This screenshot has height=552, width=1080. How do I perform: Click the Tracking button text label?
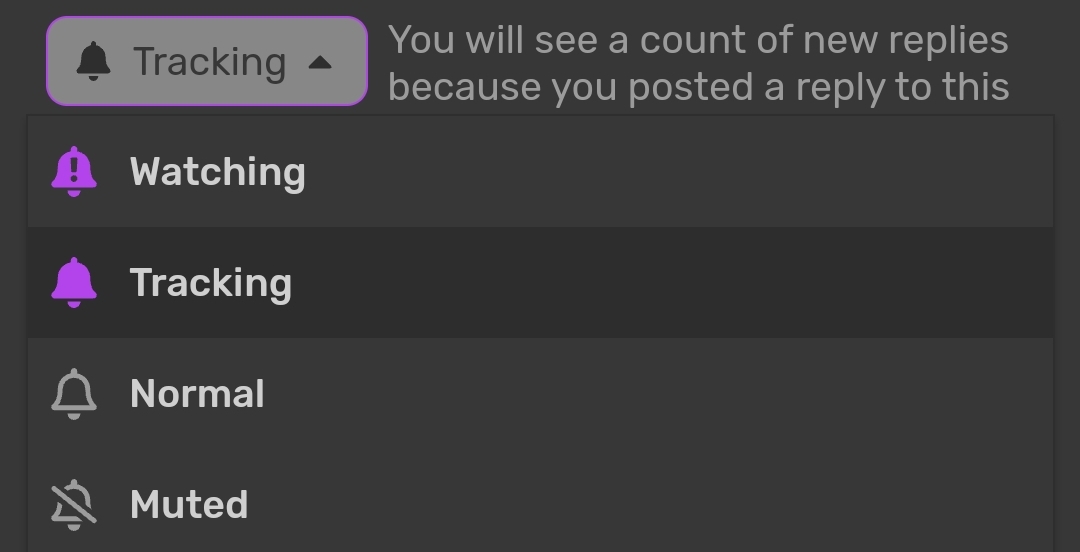coord(209,63)
